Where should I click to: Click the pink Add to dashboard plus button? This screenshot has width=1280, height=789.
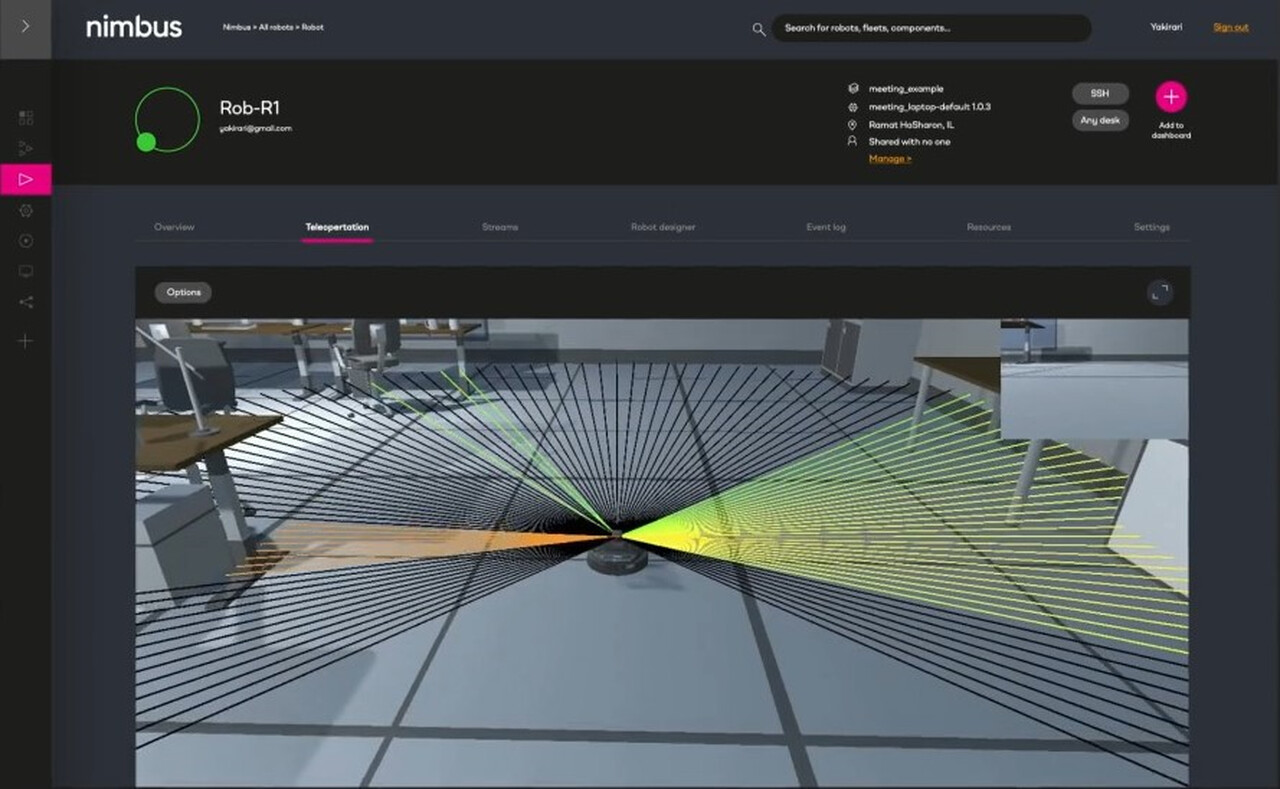point(1171,97)
